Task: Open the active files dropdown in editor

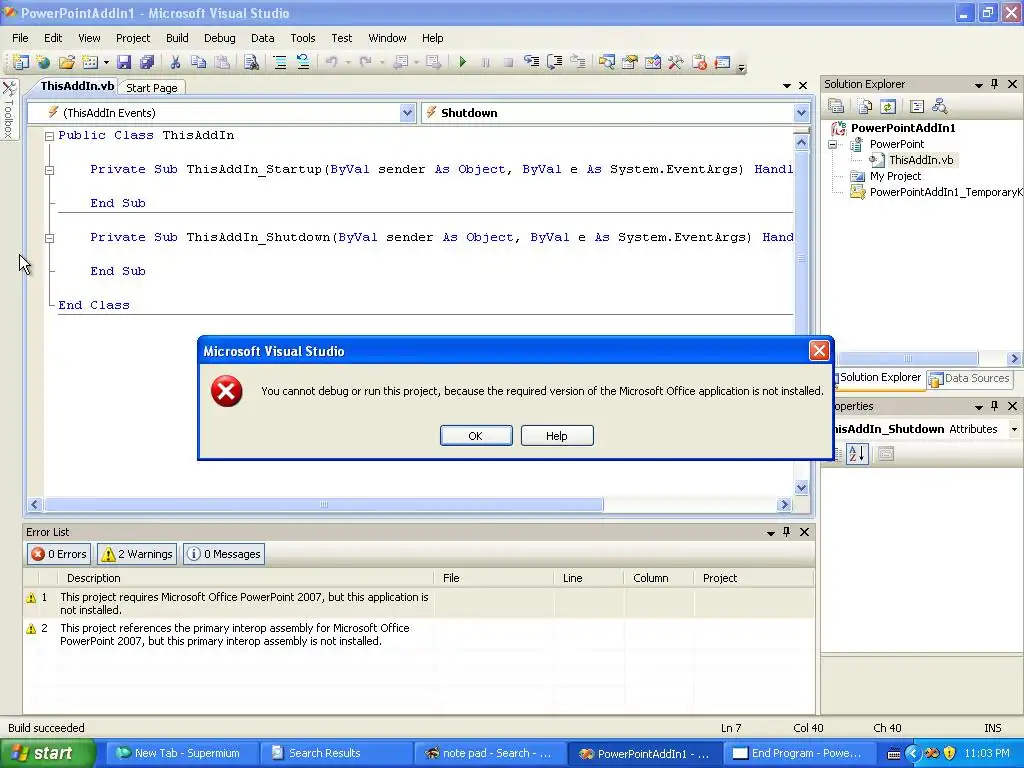Action: pos(786,86)
